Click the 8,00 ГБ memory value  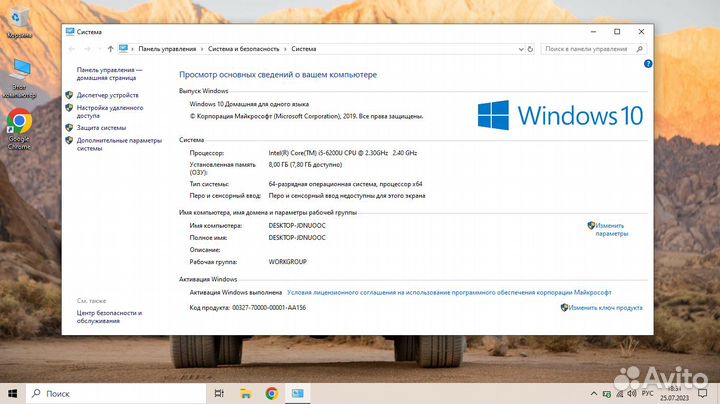(x=305, y=165)
